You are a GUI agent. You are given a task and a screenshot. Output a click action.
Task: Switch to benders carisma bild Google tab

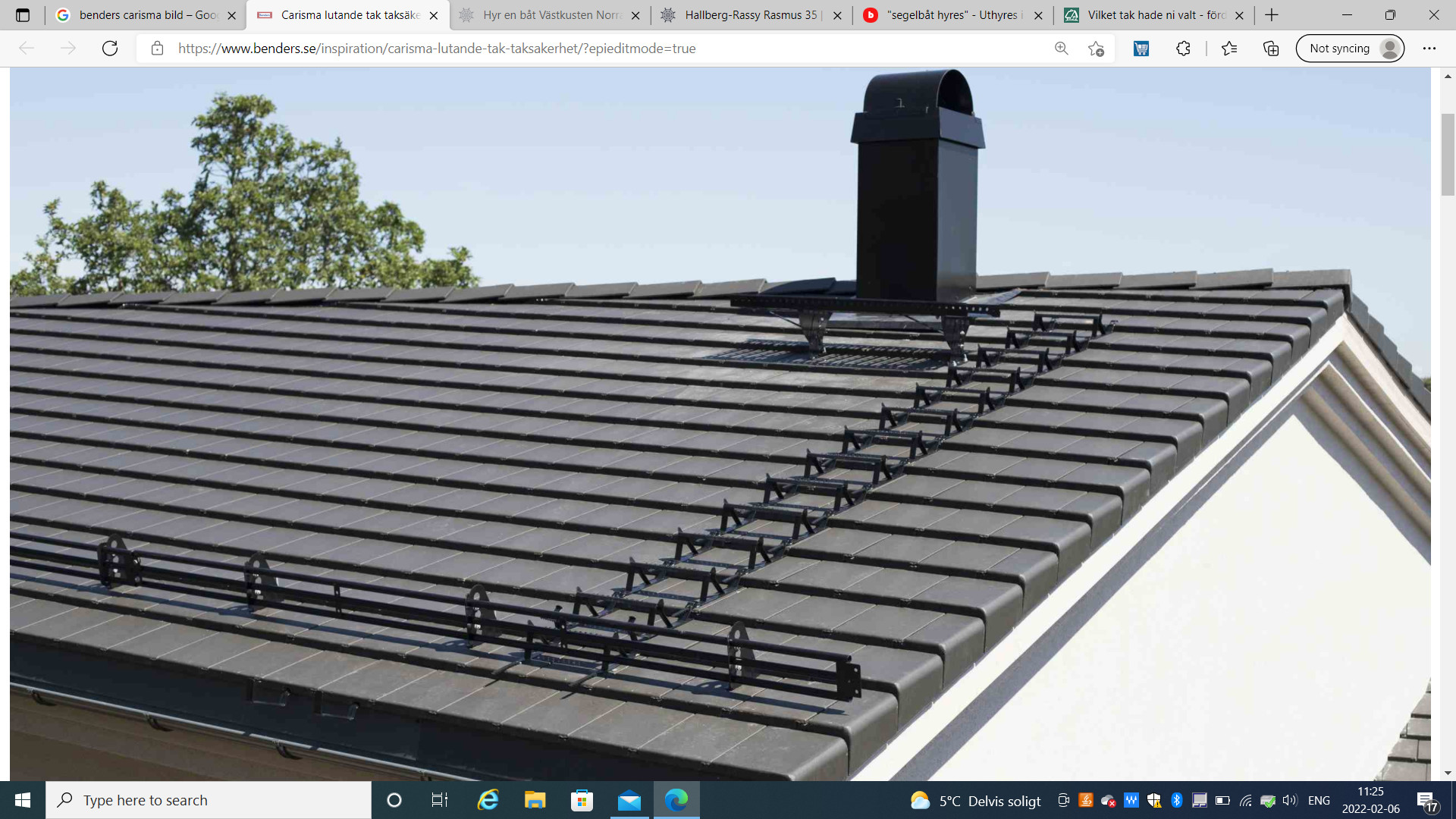(x=144, y=15)
